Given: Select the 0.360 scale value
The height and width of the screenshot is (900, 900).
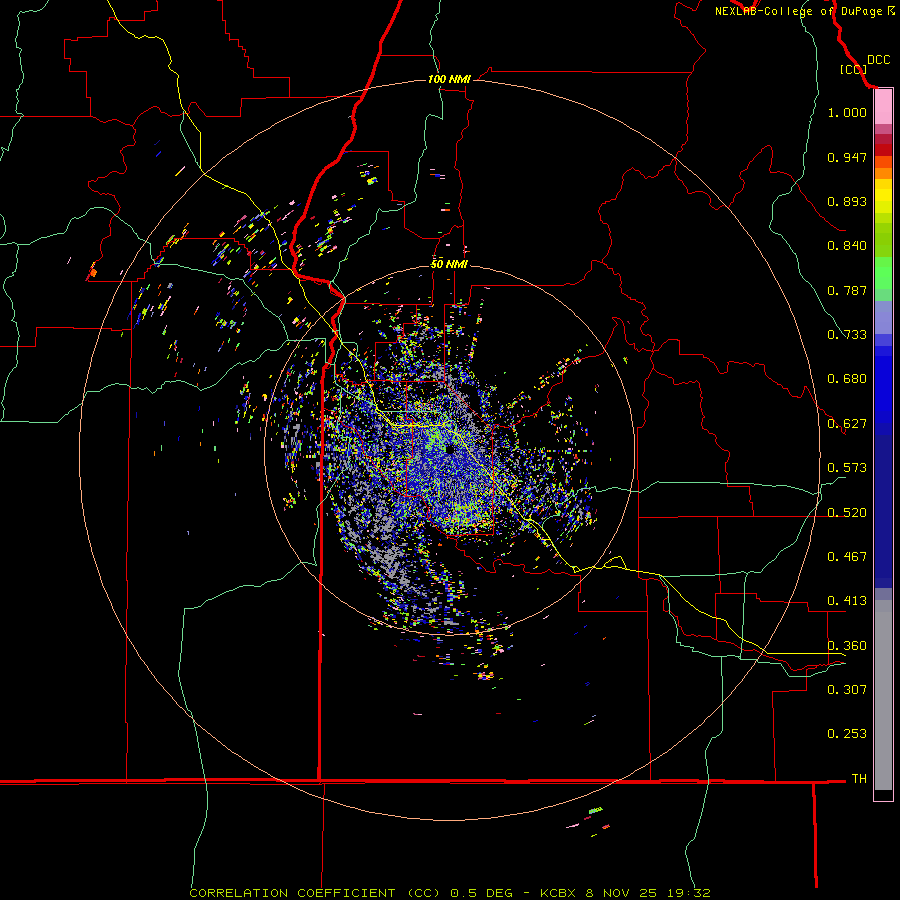Looking at the screenshot, I should [847, 646].
